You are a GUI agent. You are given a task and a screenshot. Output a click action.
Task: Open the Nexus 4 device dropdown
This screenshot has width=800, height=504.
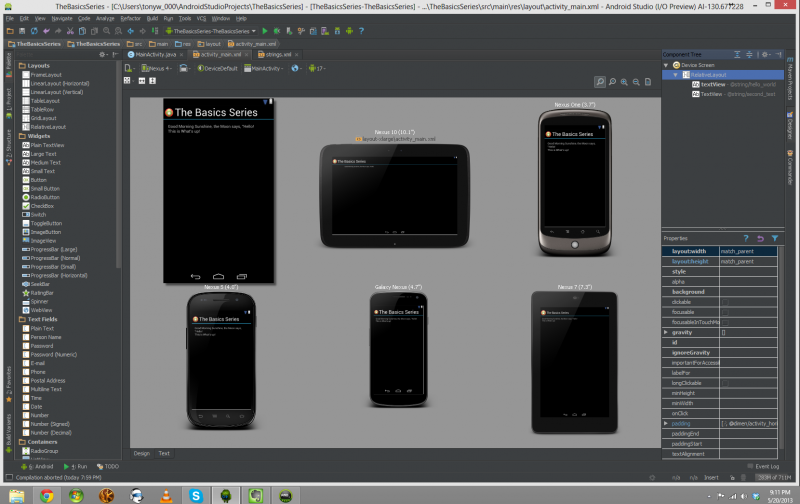(157, 68)
